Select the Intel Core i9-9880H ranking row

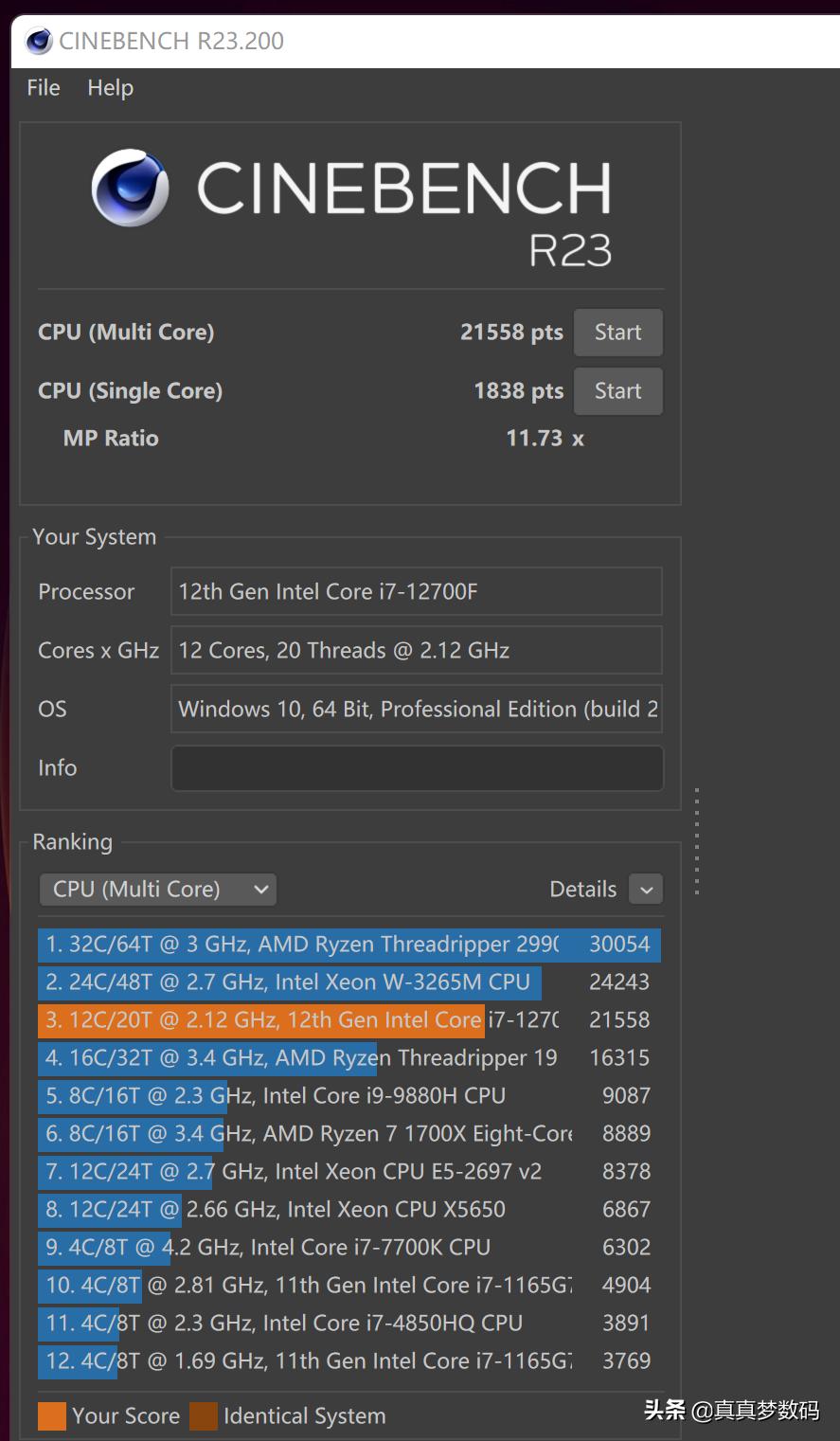pyautogui.click(x=349, y=1096)
